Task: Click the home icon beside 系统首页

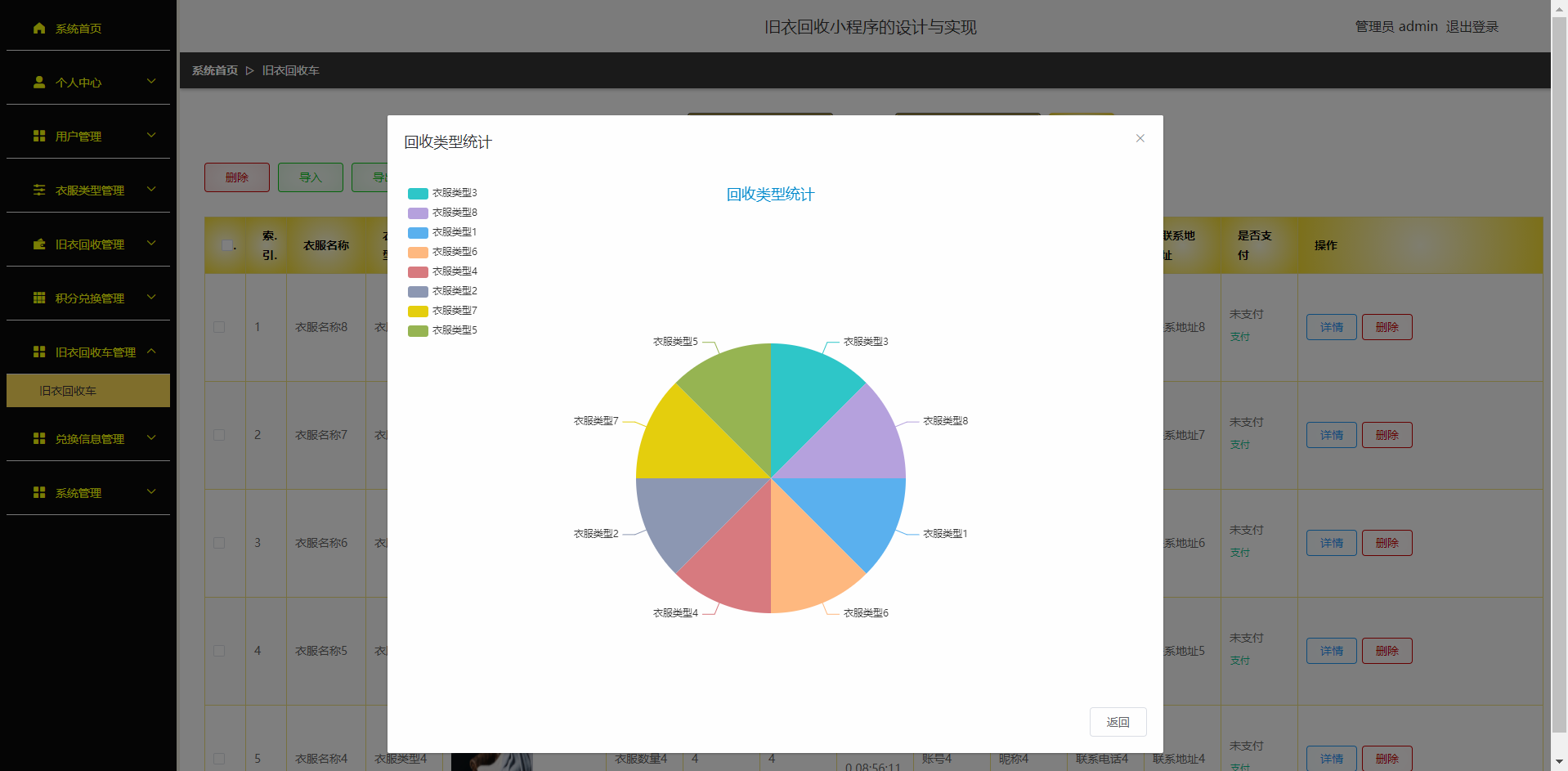Action: (38, 29)
